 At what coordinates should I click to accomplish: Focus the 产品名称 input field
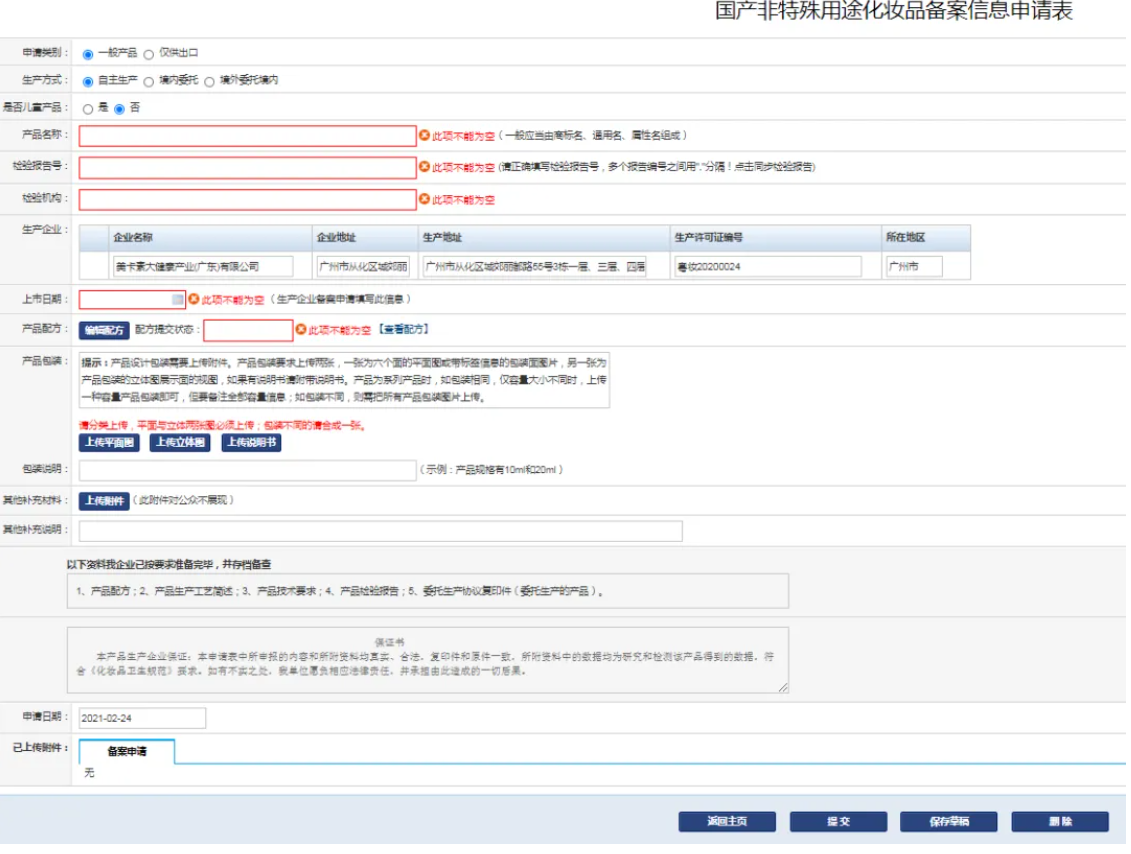pos(247,136)
